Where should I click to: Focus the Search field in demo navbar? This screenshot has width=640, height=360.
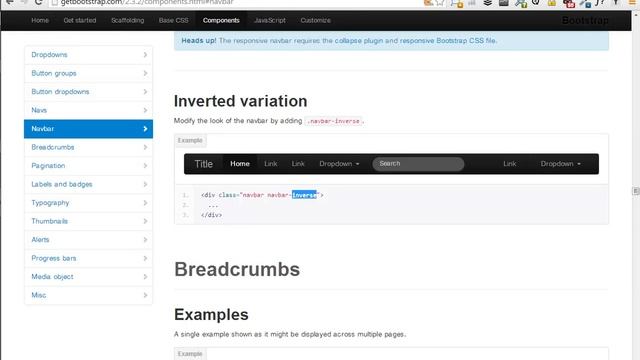pyautogui.click(x=418, y=164)
